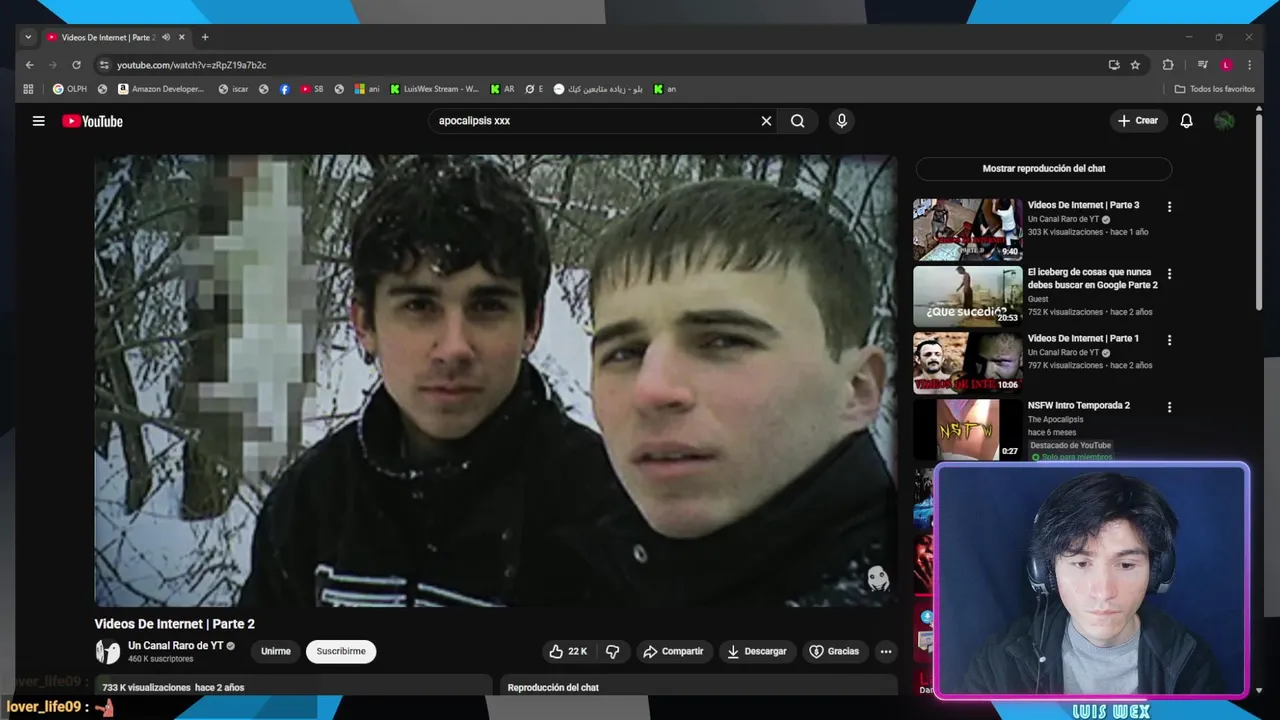Dislike the video with thumbs down
Image resolution: width=1280 pixels, height=720 pixels.
tap(613, 651)
